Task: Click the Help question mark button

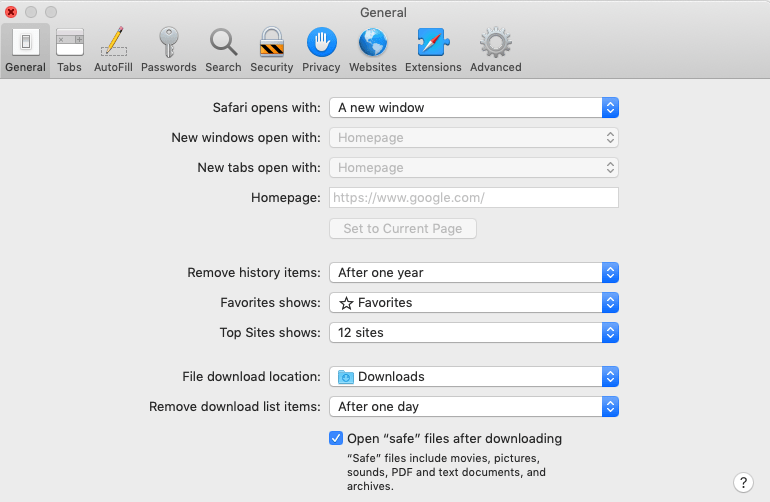Action: point(743,482)
